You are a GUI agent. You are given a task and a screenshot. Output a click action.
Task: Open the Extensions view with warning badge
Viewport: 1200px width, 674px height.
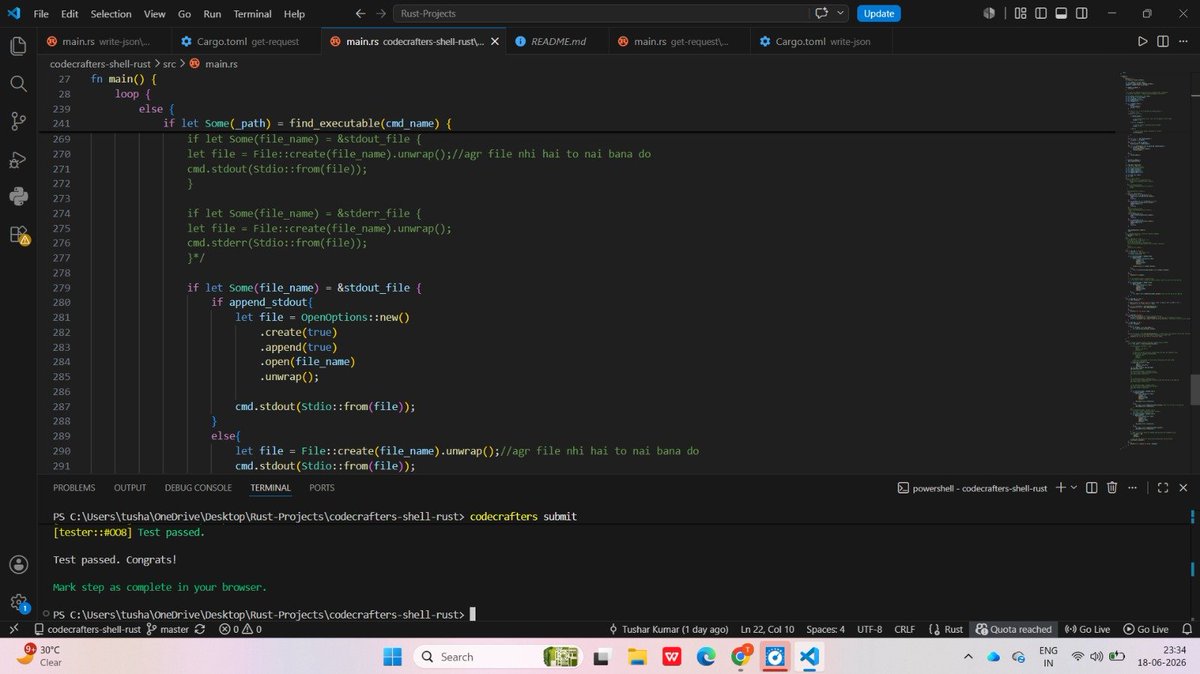tap(18, 235)
